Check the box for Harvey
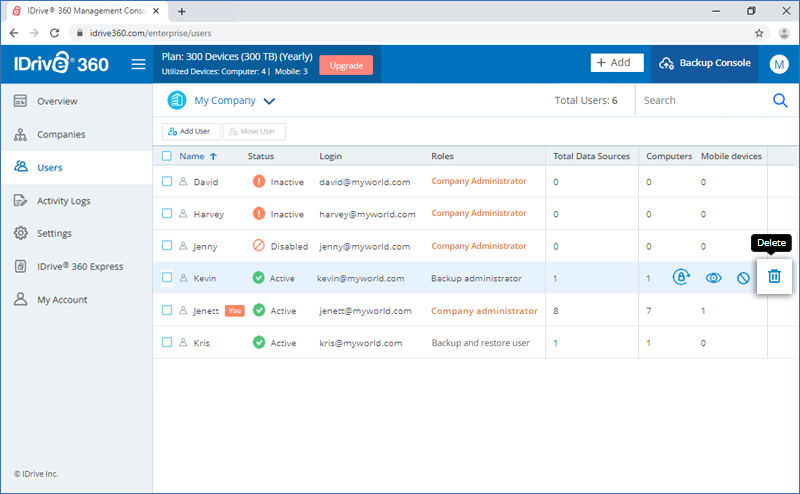 [x=167, y=213]
